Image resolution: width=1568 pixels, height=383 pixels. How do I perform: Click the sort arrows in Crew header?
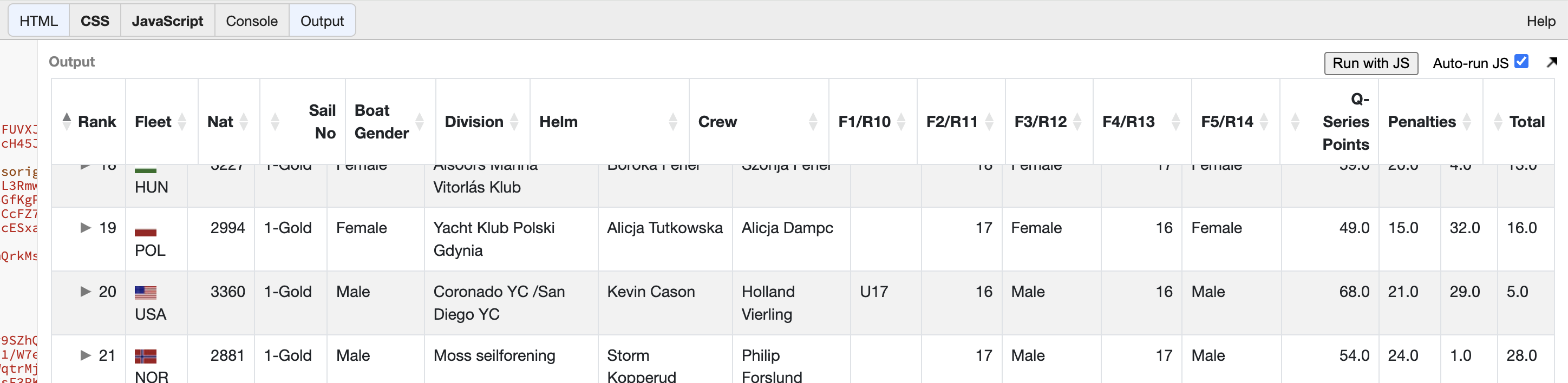coord(813,122)
